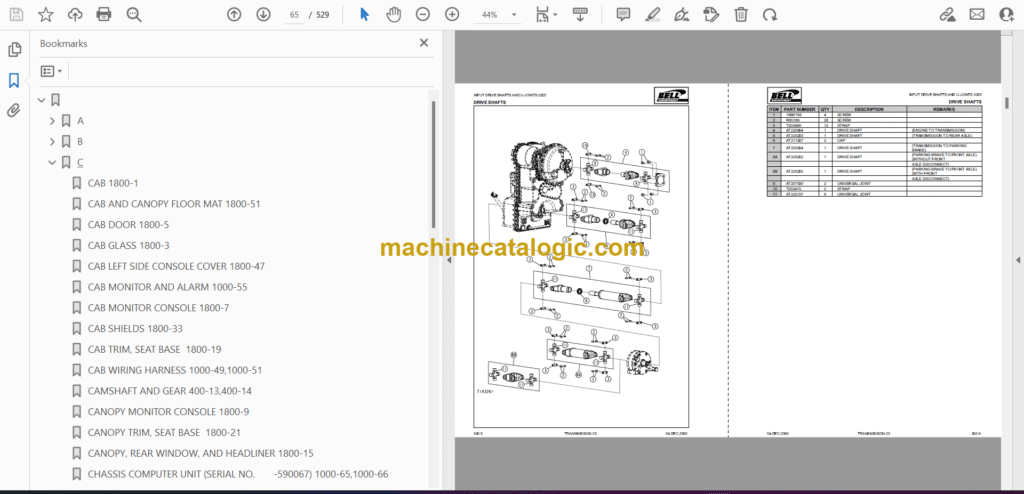Open CAB AND CANOPY FLOOR MAT bookmark
Screen dimensions: 1024x494
[174, 204]
